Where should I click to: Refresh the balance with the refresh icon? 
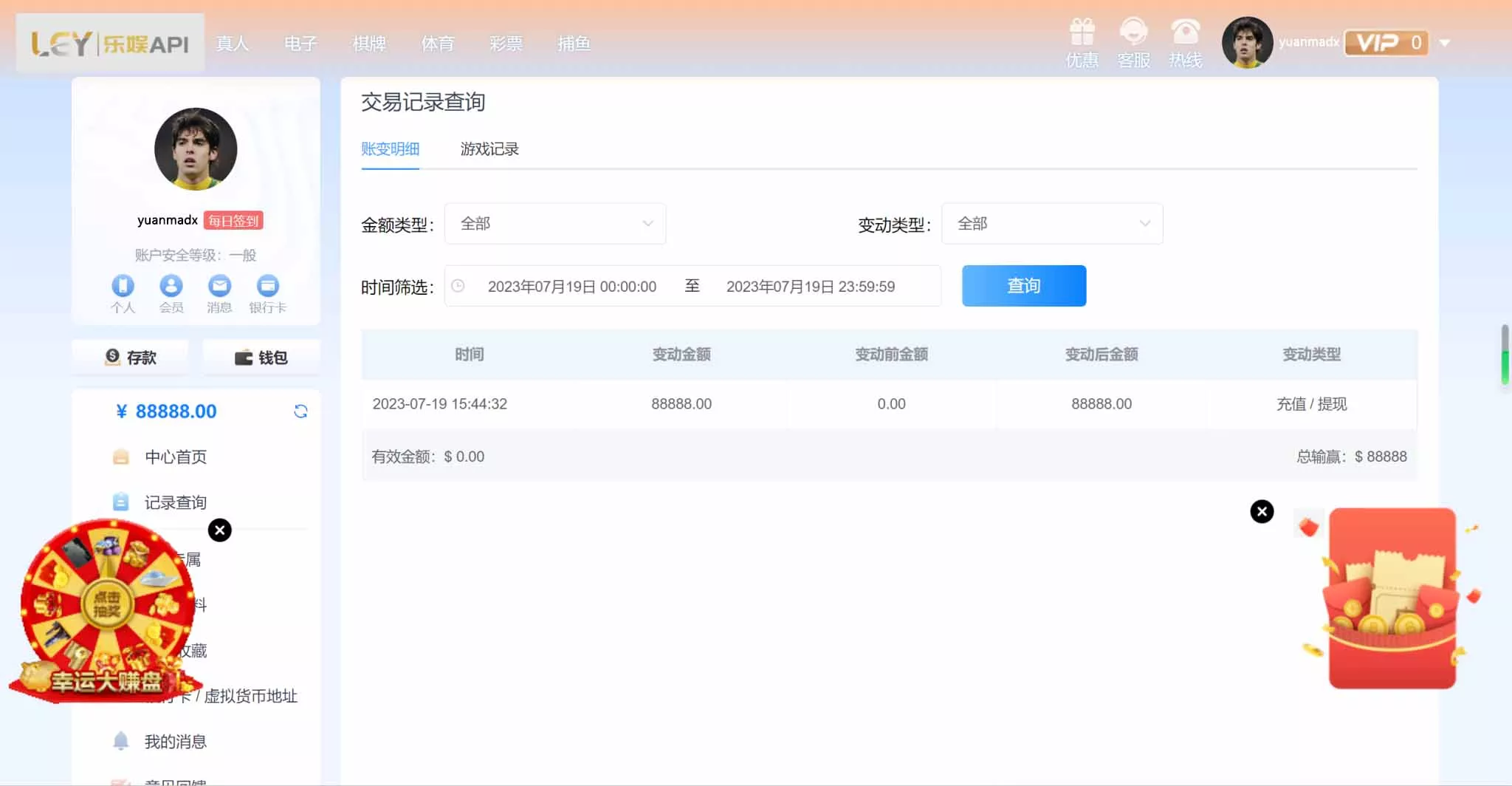[x=301, y=411]
